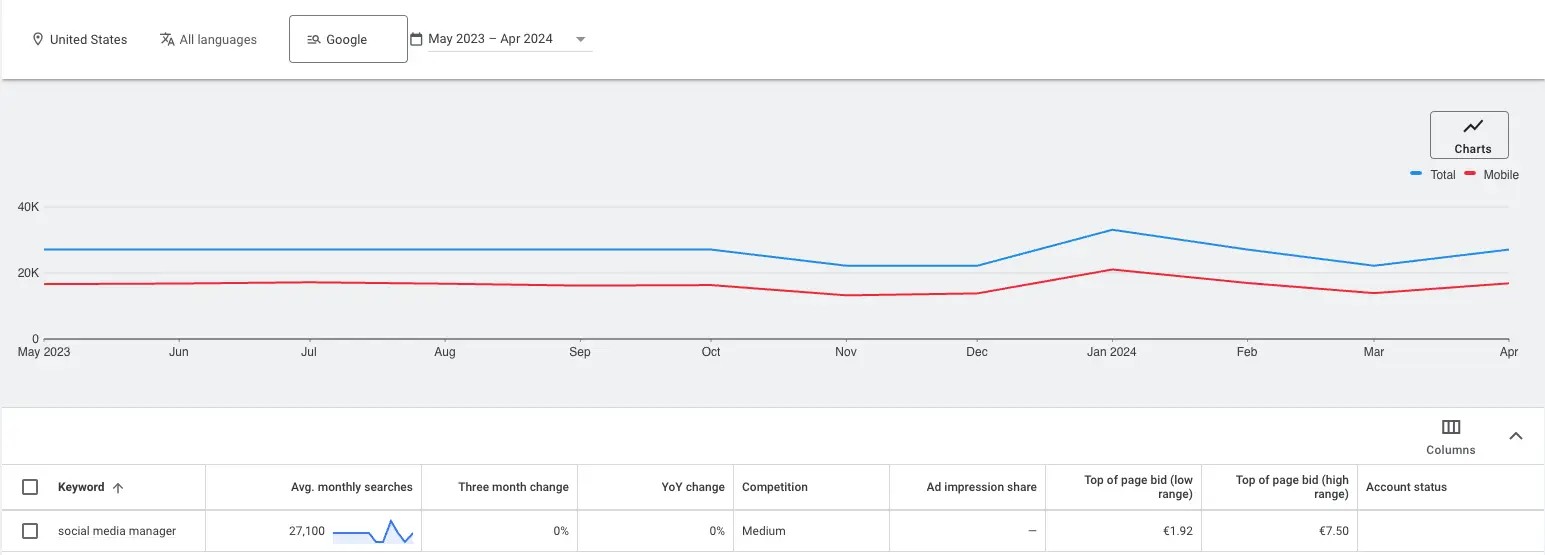Click the translate languages icon
The image size is (1545, 555).
(x=167, y=40)
